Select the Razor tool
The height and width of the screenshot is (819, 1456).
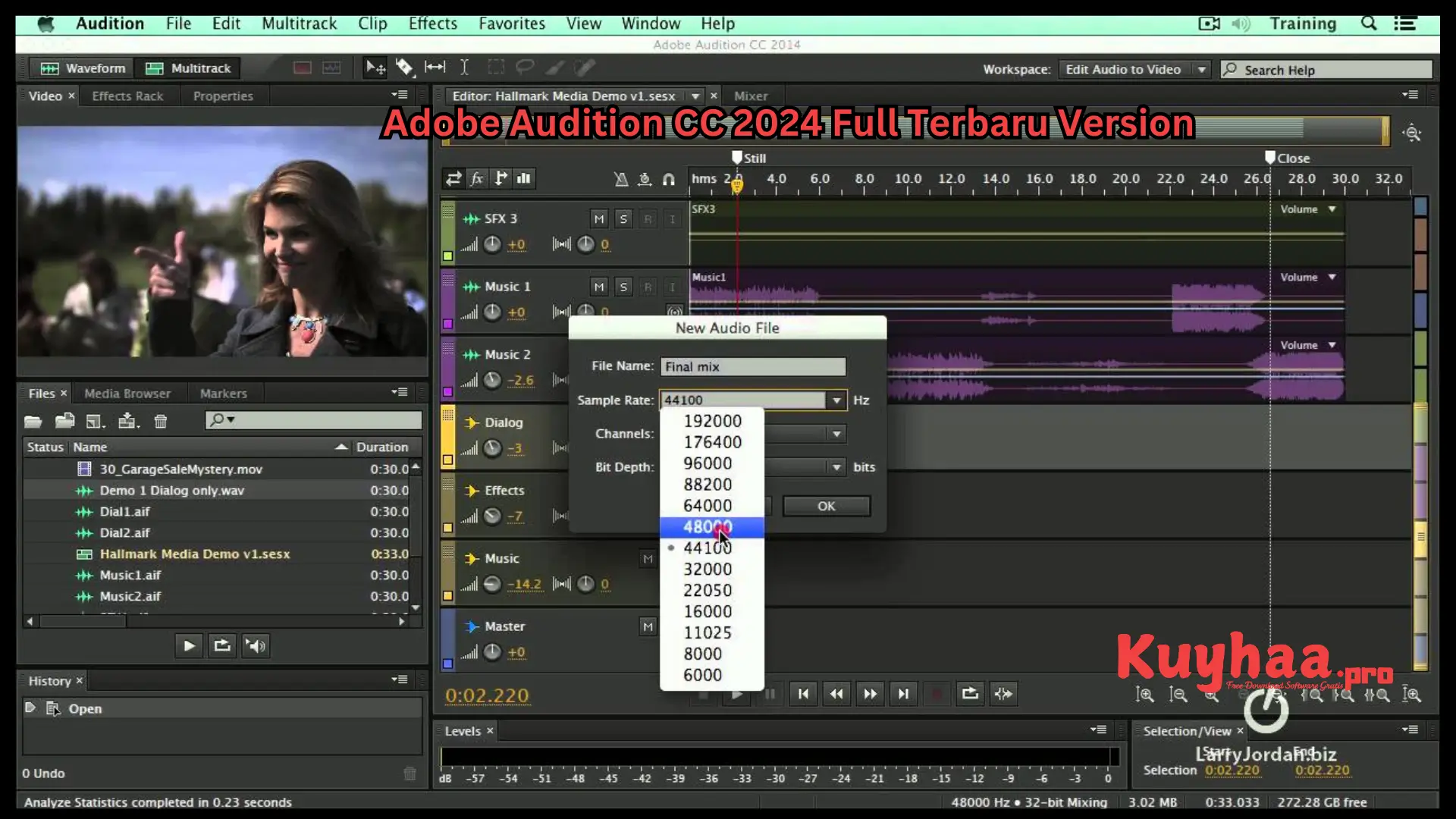click(405, 68)
